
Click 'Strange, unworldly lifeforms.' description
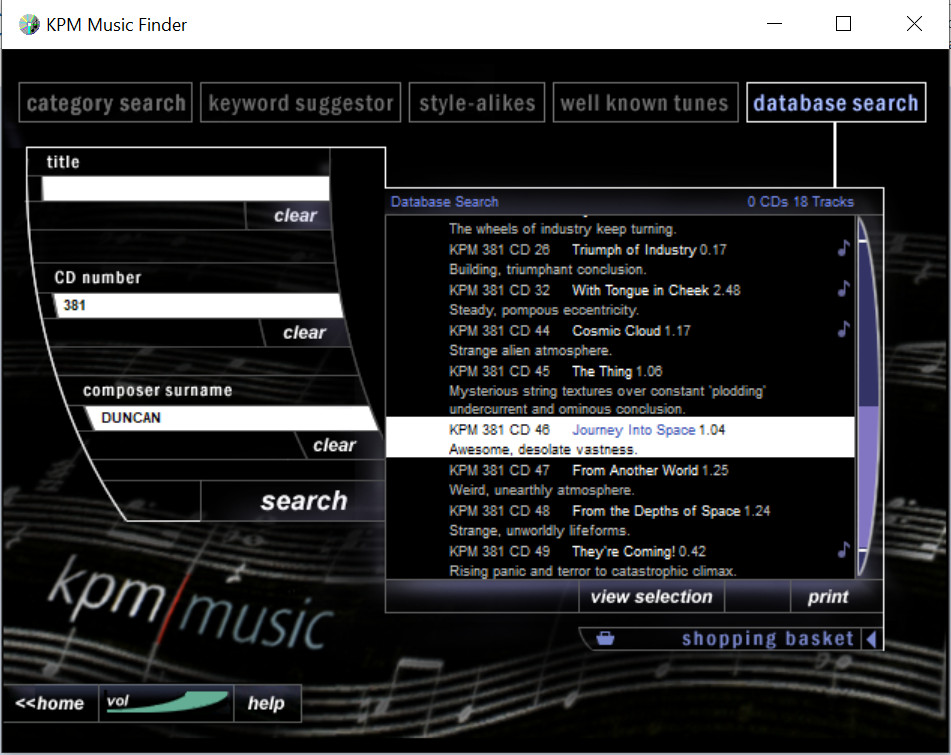(539, 531)
